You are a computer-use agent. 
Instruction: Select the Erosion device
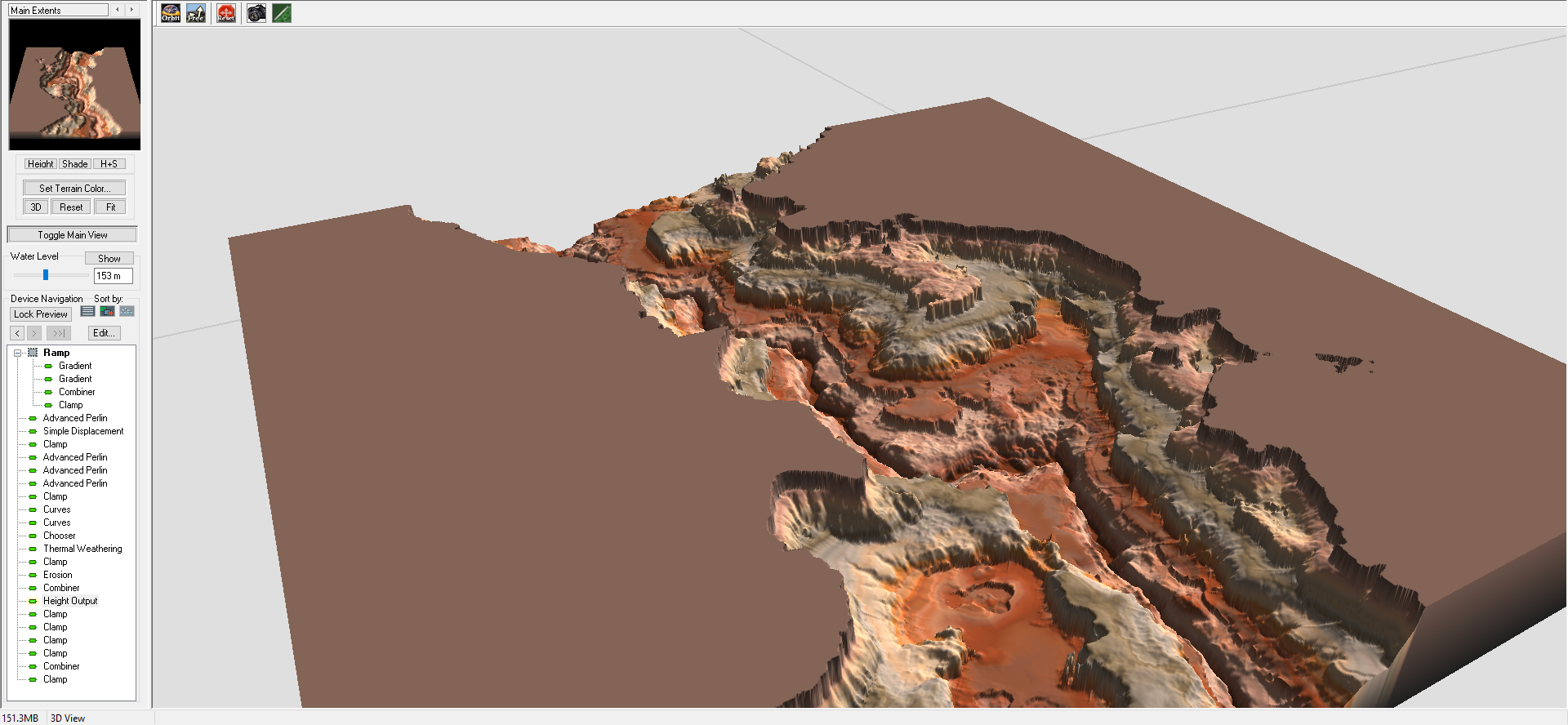58,575
